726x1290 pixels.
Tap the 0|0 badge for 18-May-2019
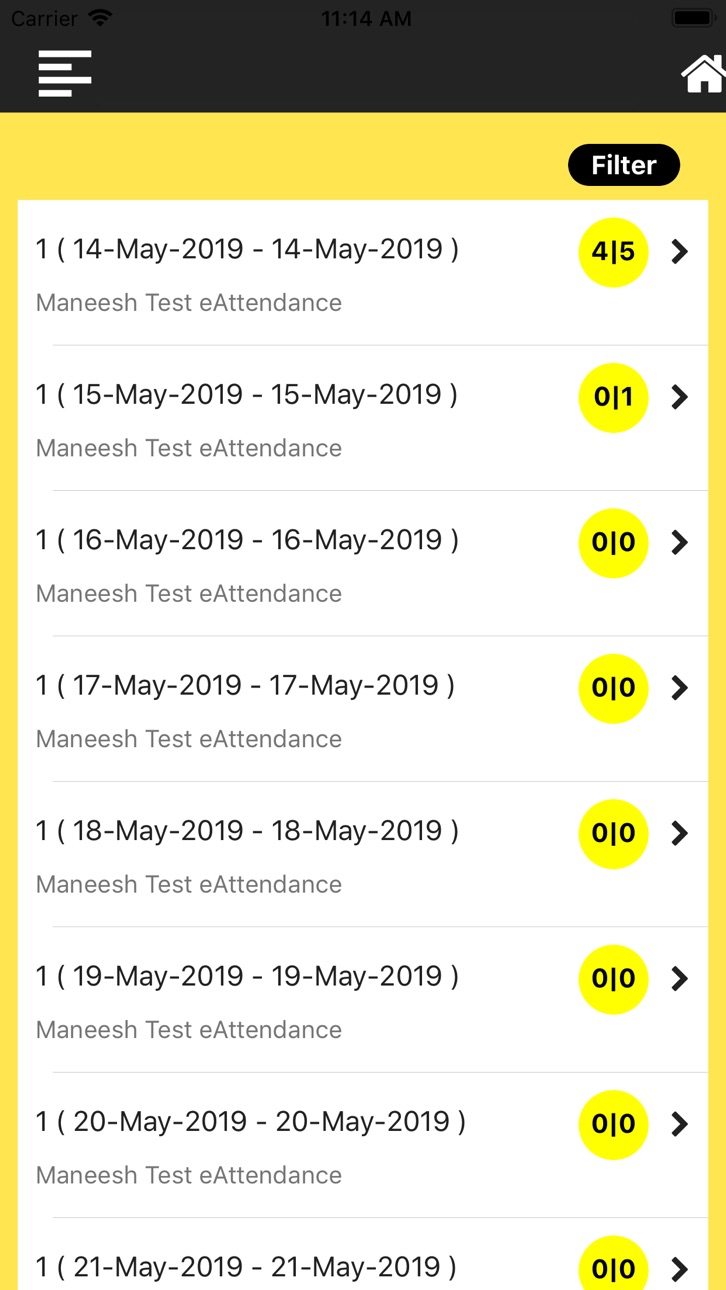point(613,833)
